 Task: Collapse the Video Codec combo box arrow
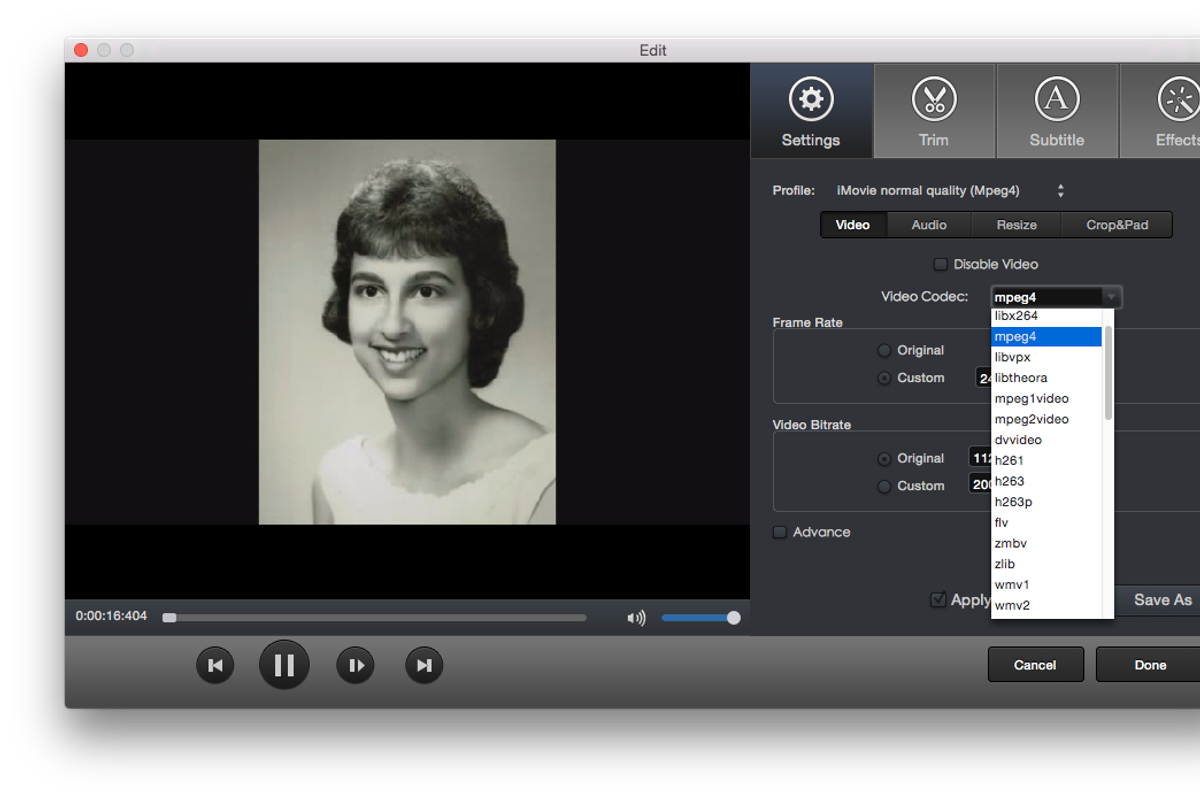1110,297
